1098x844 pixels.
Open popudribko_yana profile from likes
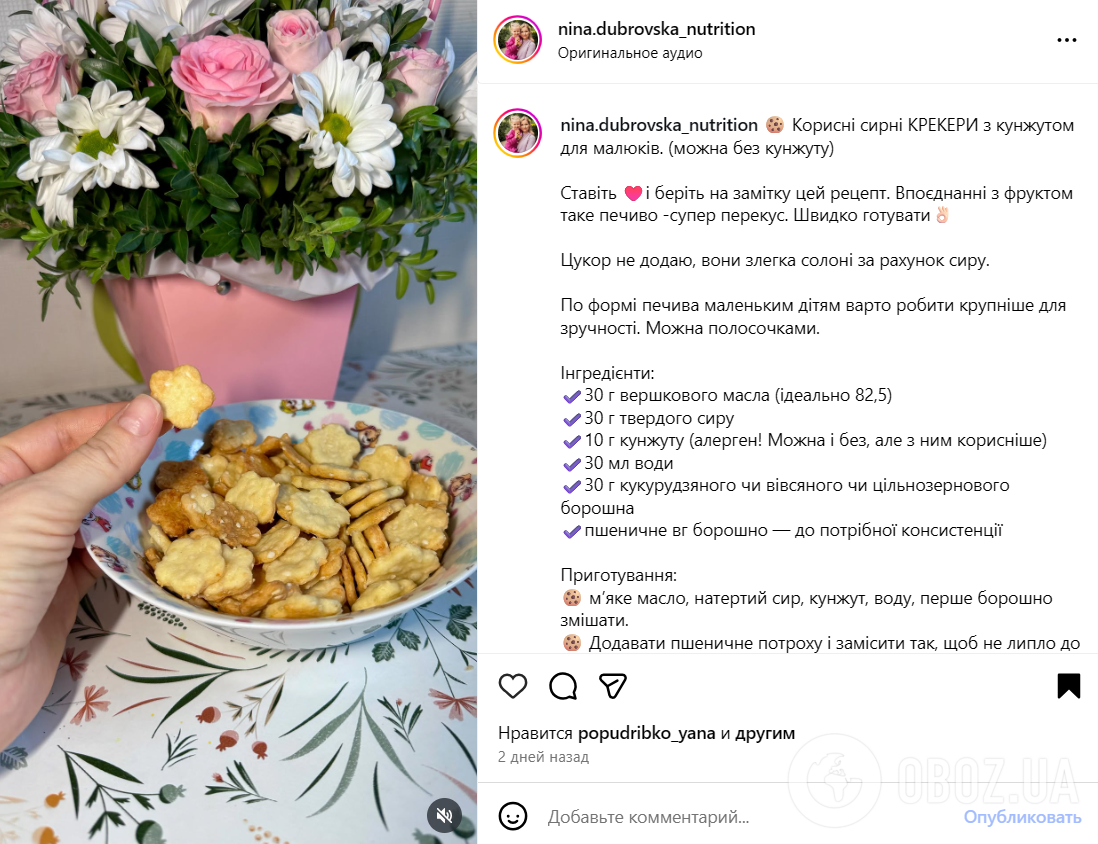pos(646,733)
